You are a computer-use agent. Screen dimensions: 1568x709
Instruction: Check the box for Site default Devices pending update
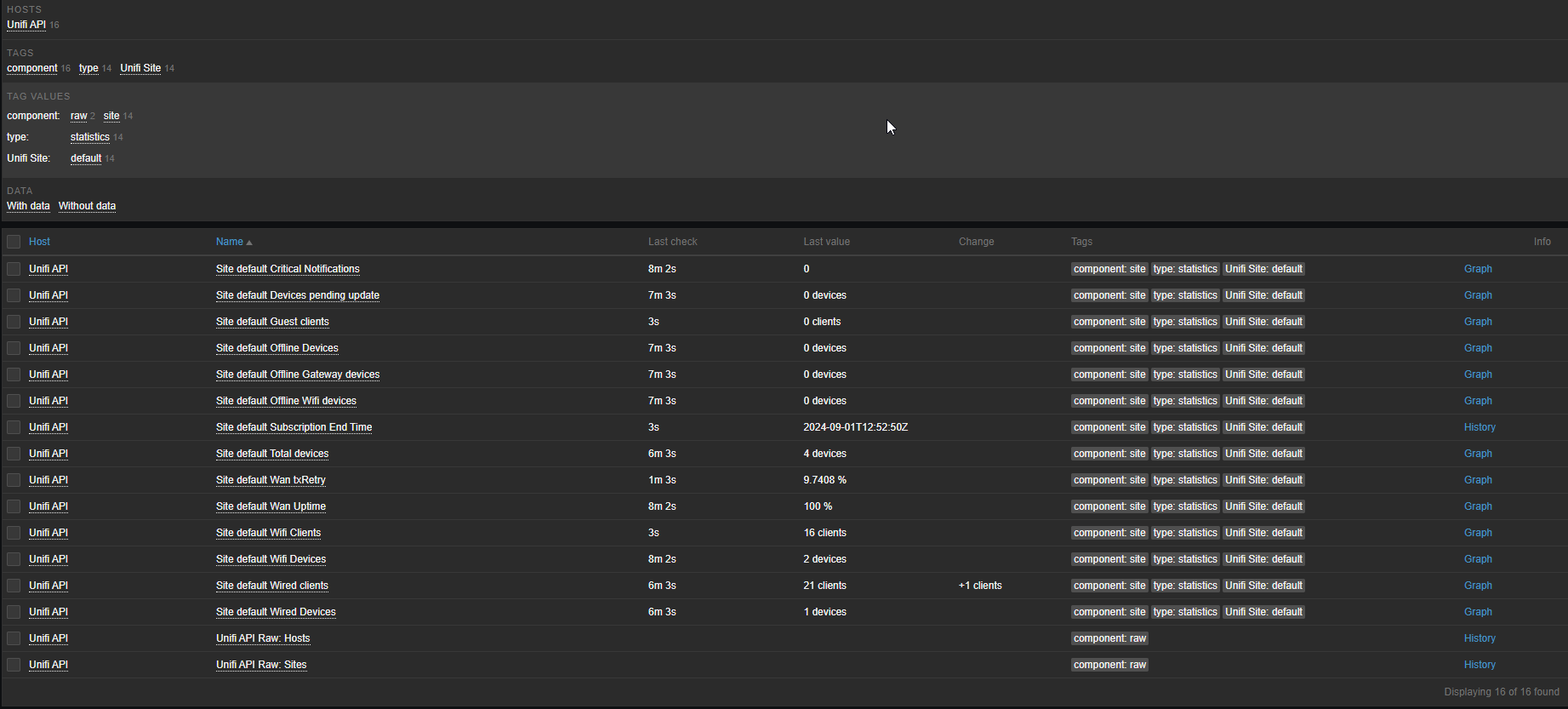14,295
